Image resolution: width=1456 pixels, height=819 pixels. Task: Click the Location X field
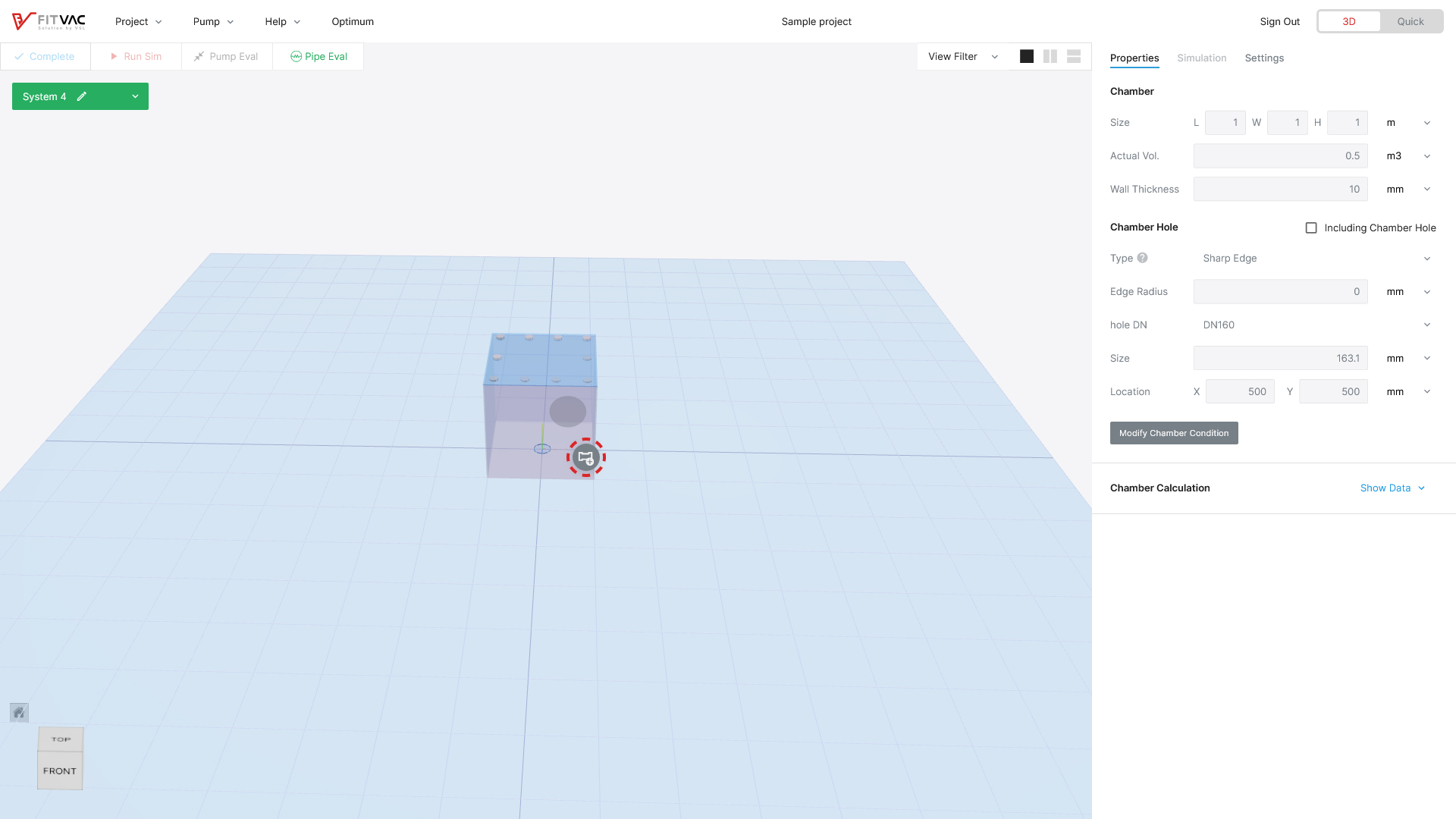1240,391
